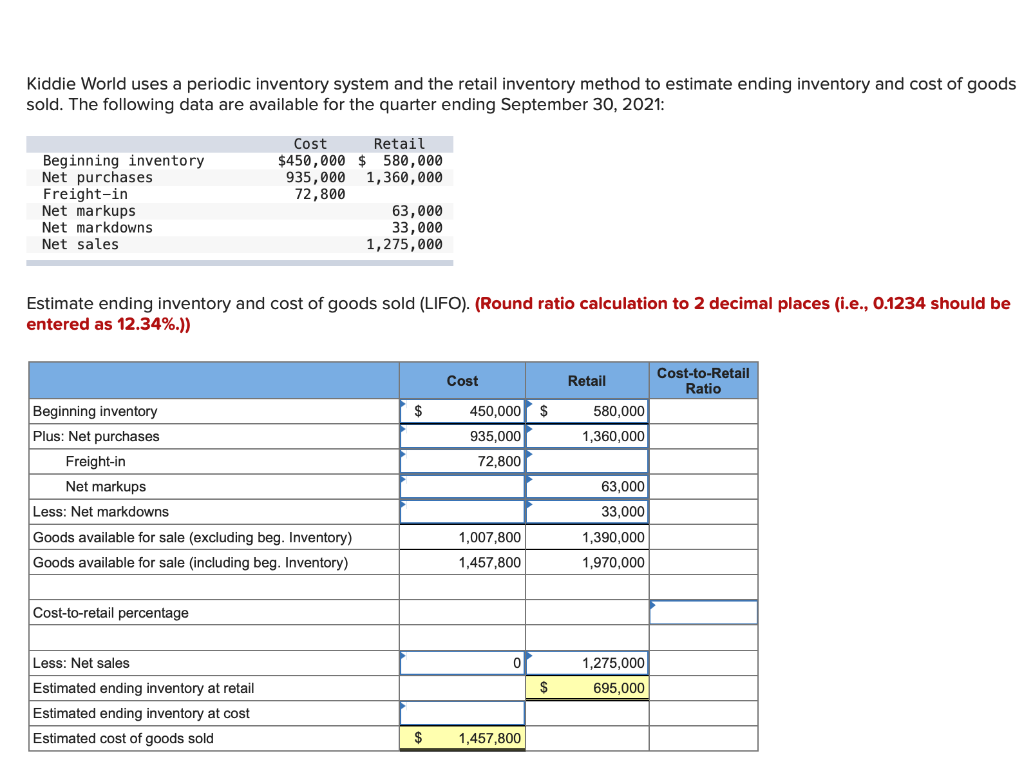
Task: Click the 1,970,000 goods available retail cell
Action: tap(587, 562)
